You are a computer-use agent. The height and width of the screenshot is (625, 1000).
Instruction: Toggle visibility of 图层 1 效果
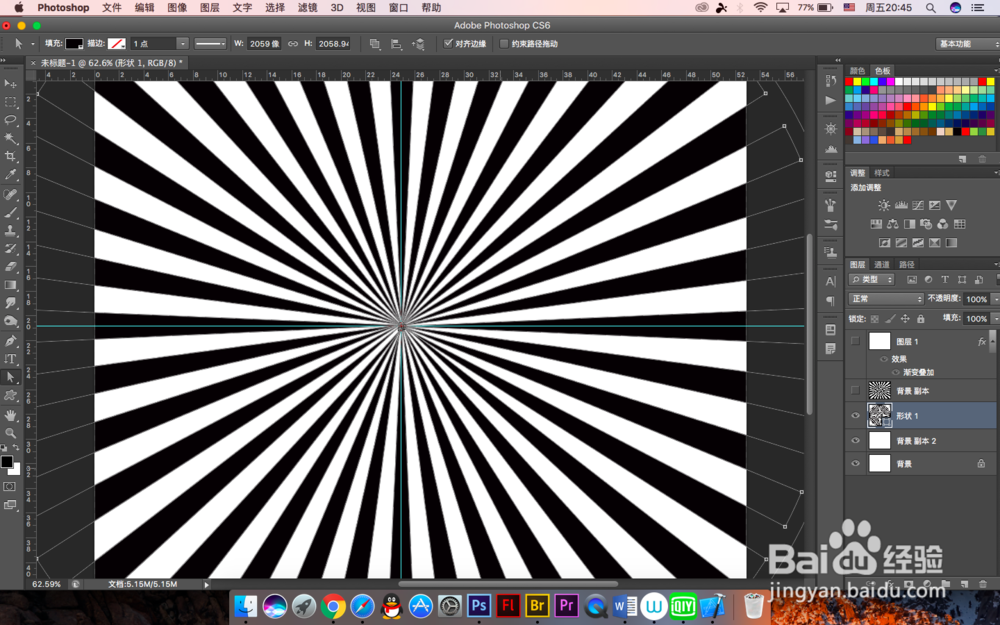[x=884, y=359]
